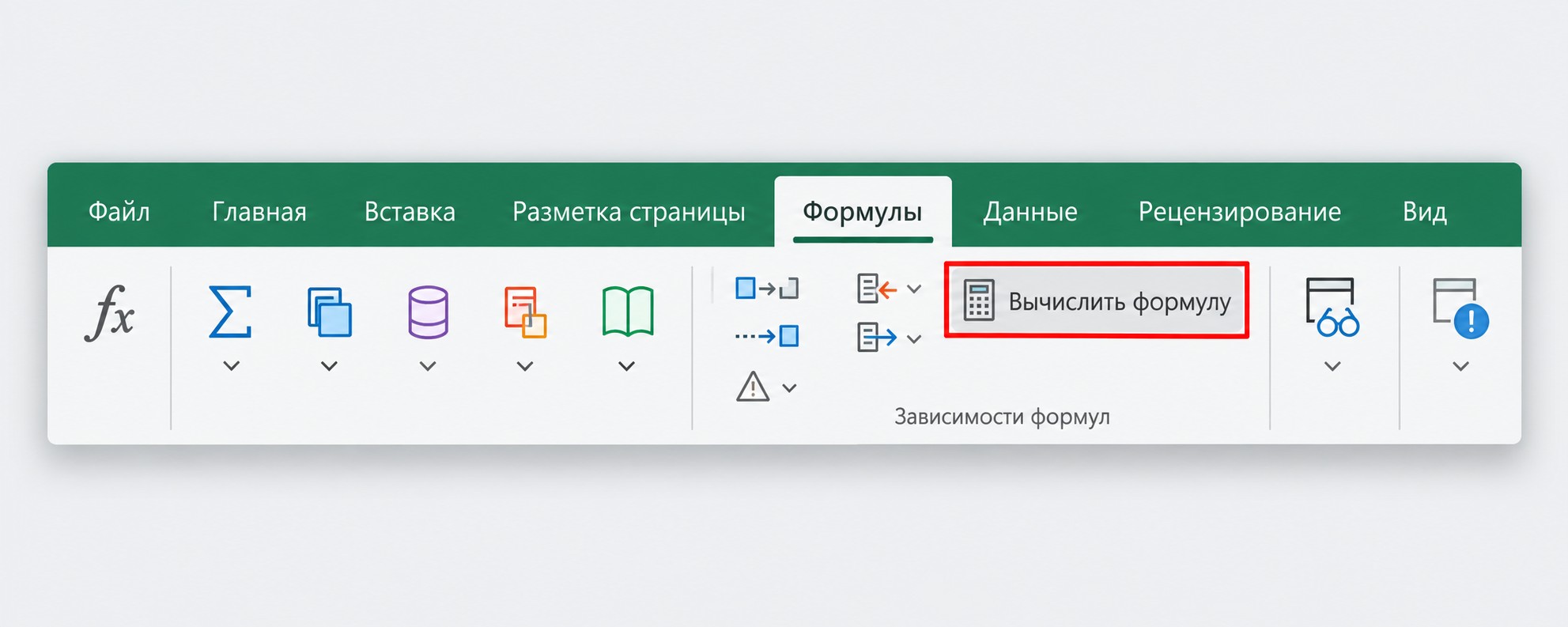Expand dropdown next to blue arrow icon

tap(914, 339)
